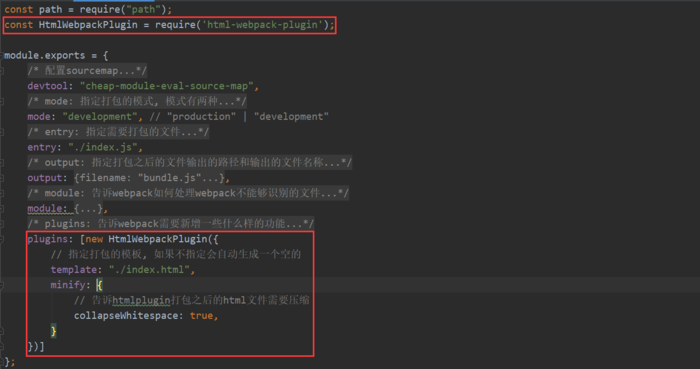This screenshot has width=700, height=369.
Task: Click the comment 指定打包的模板 line
Action: (175, 254)
